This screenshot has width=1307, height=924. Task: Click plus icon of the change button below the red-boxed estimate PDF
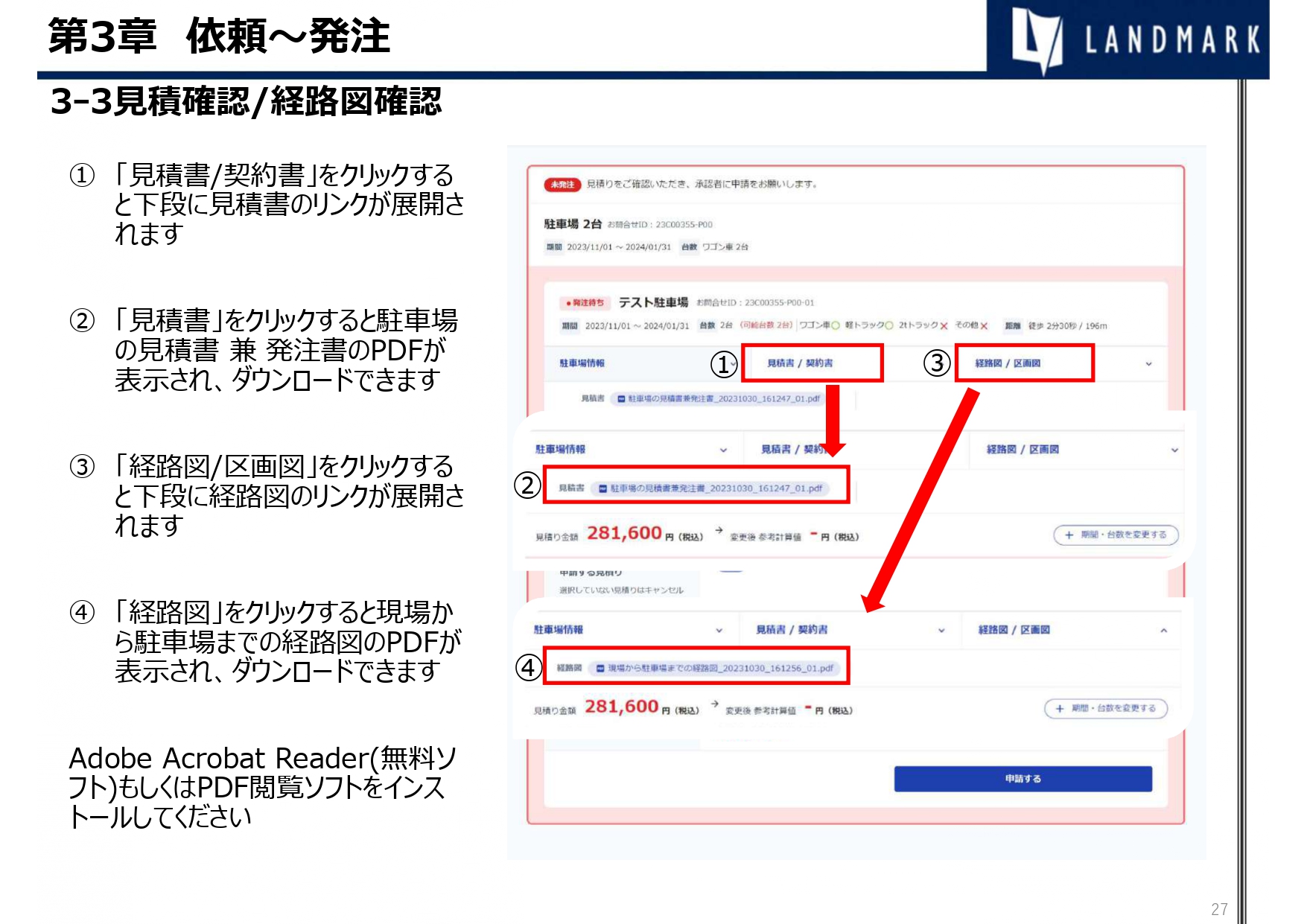pyautogui.click(x=1069, y=535)
